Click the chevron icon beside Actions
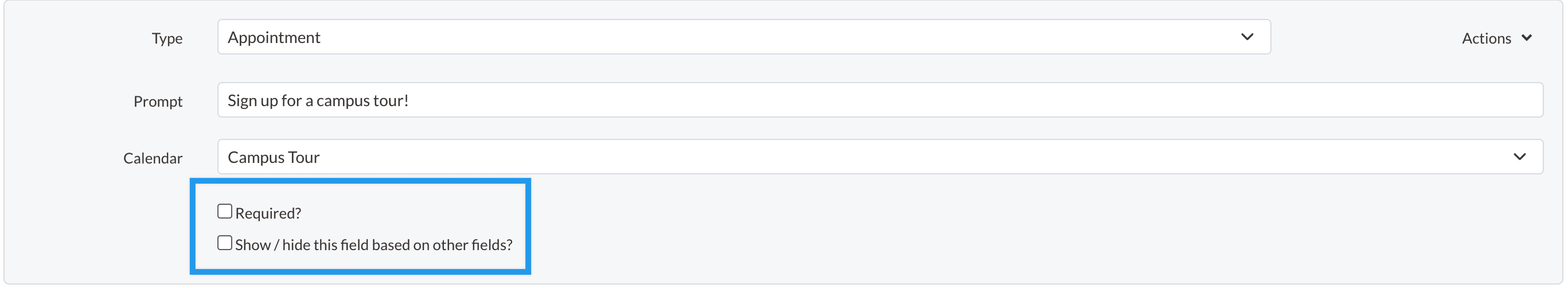This screenshot has height=288, width=1568. point(1526,38)
